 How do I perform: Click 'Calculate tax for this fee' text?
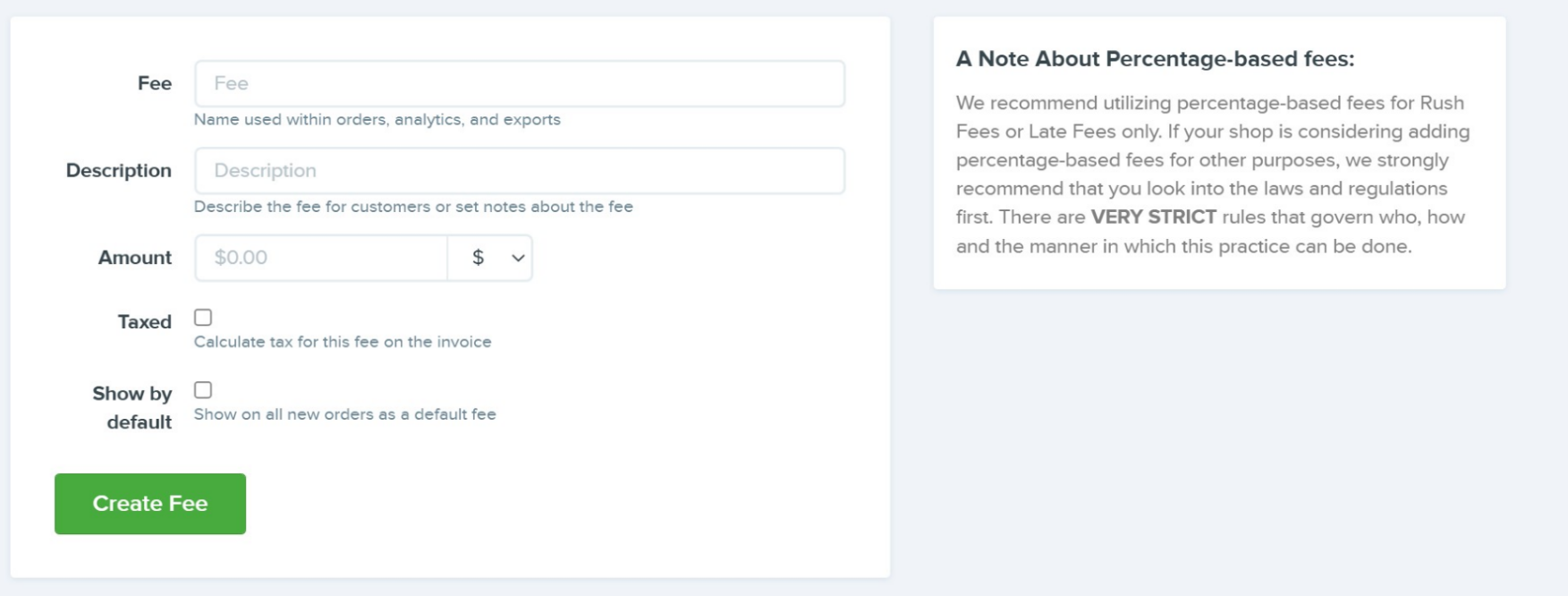point(343,342)
